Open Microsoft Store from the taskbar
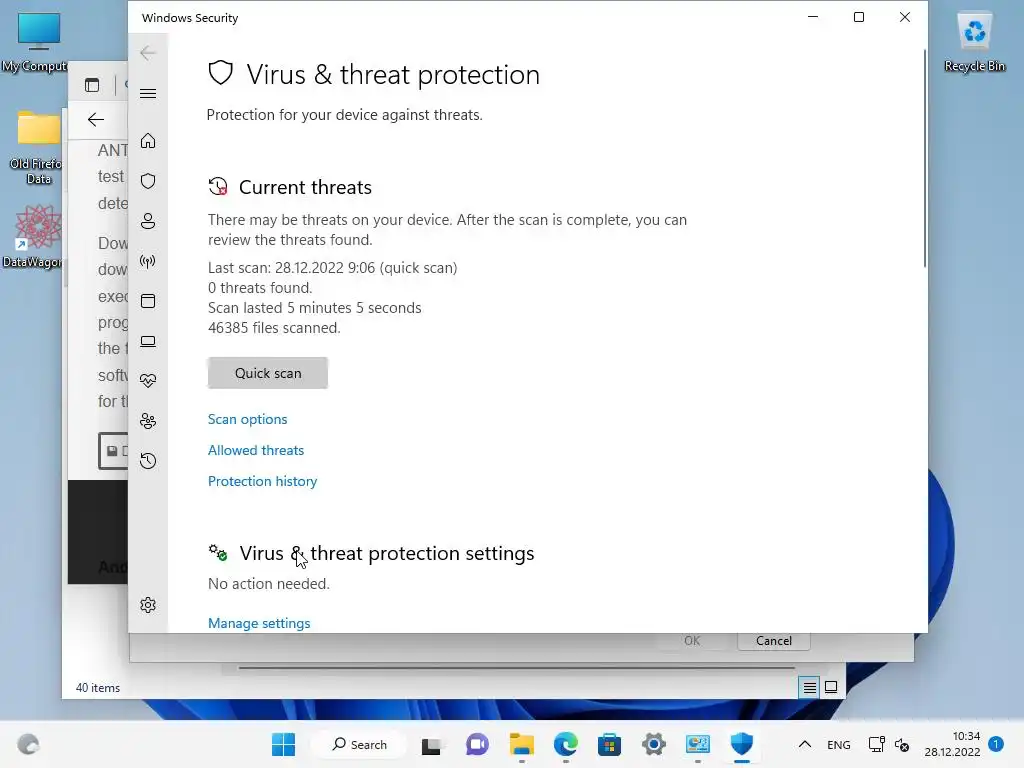 [609, 744]
